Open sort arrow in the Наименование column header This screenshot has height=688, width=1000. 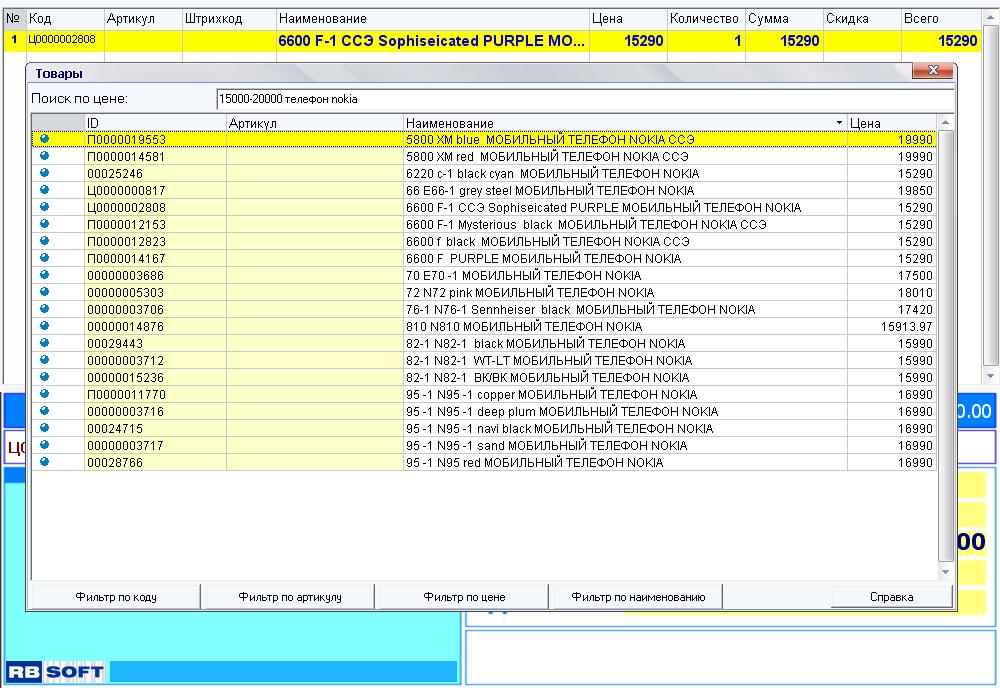click(839, 123)
